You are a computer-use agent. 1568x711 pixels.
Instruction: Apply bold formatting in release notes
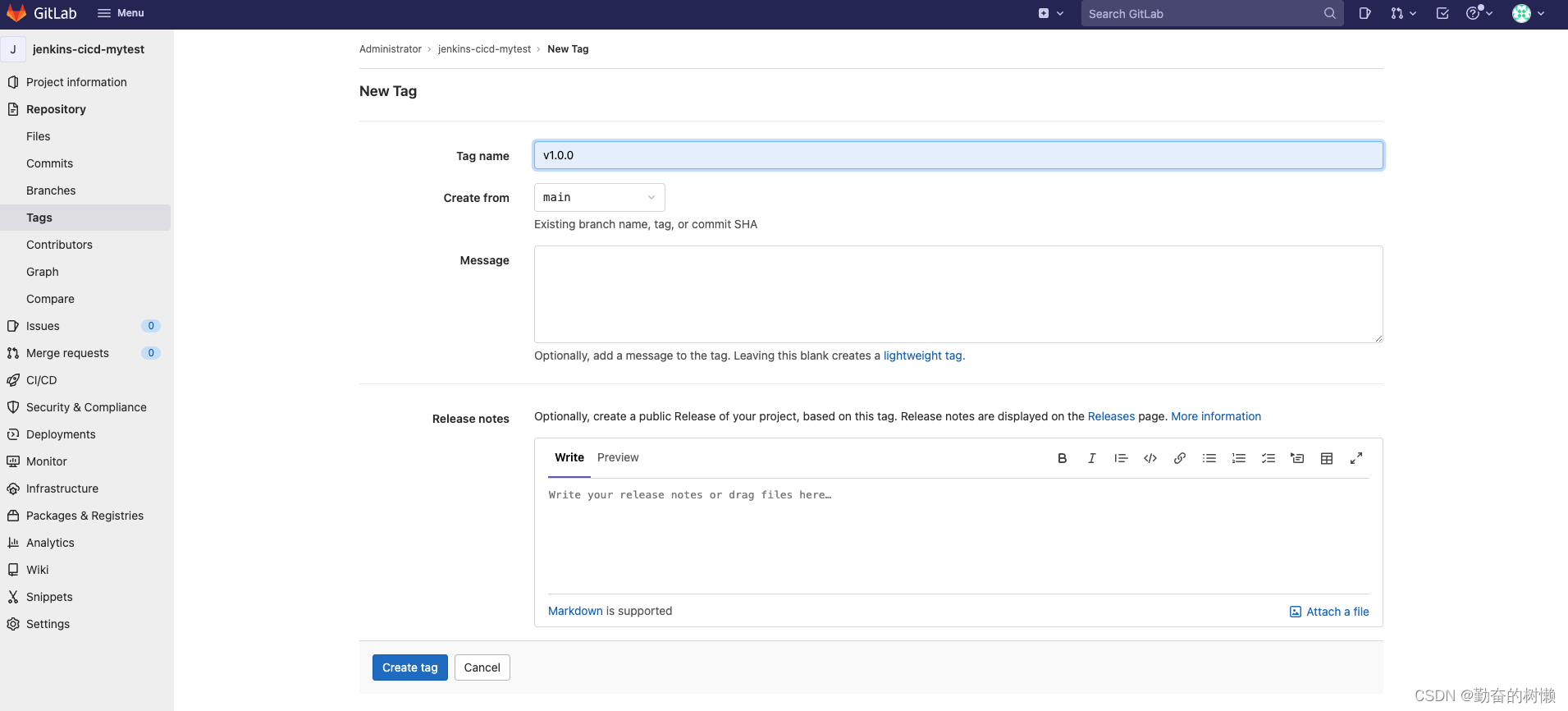(1062, 458)
